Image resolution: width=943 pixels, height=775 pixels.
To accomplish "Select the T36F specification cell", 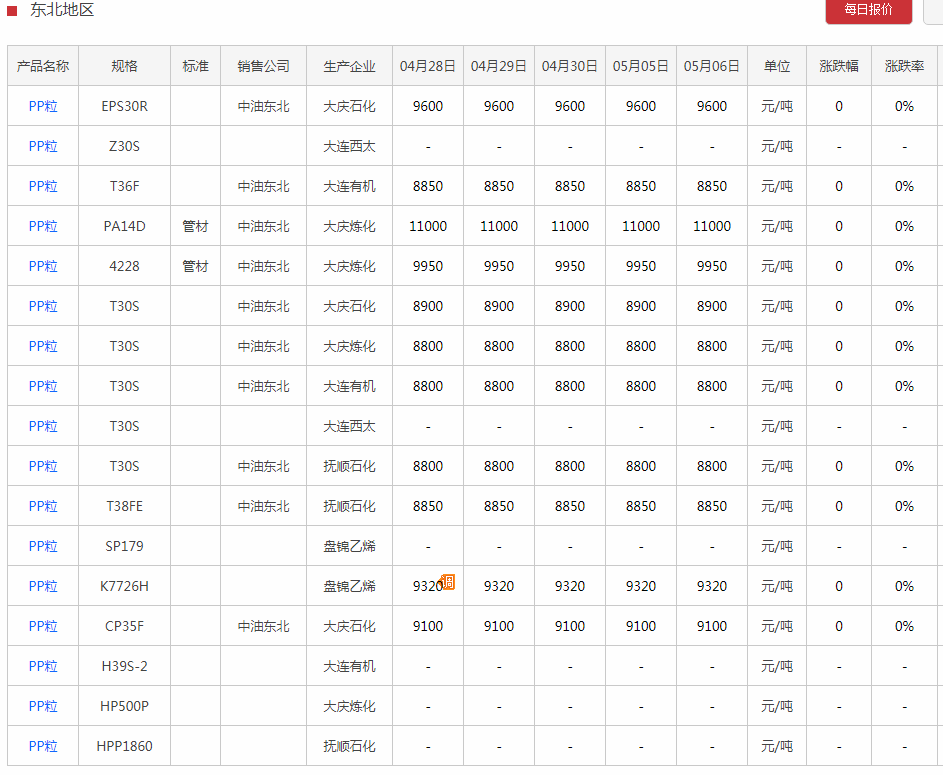I will pyautogui.click(x=124, y=186).
